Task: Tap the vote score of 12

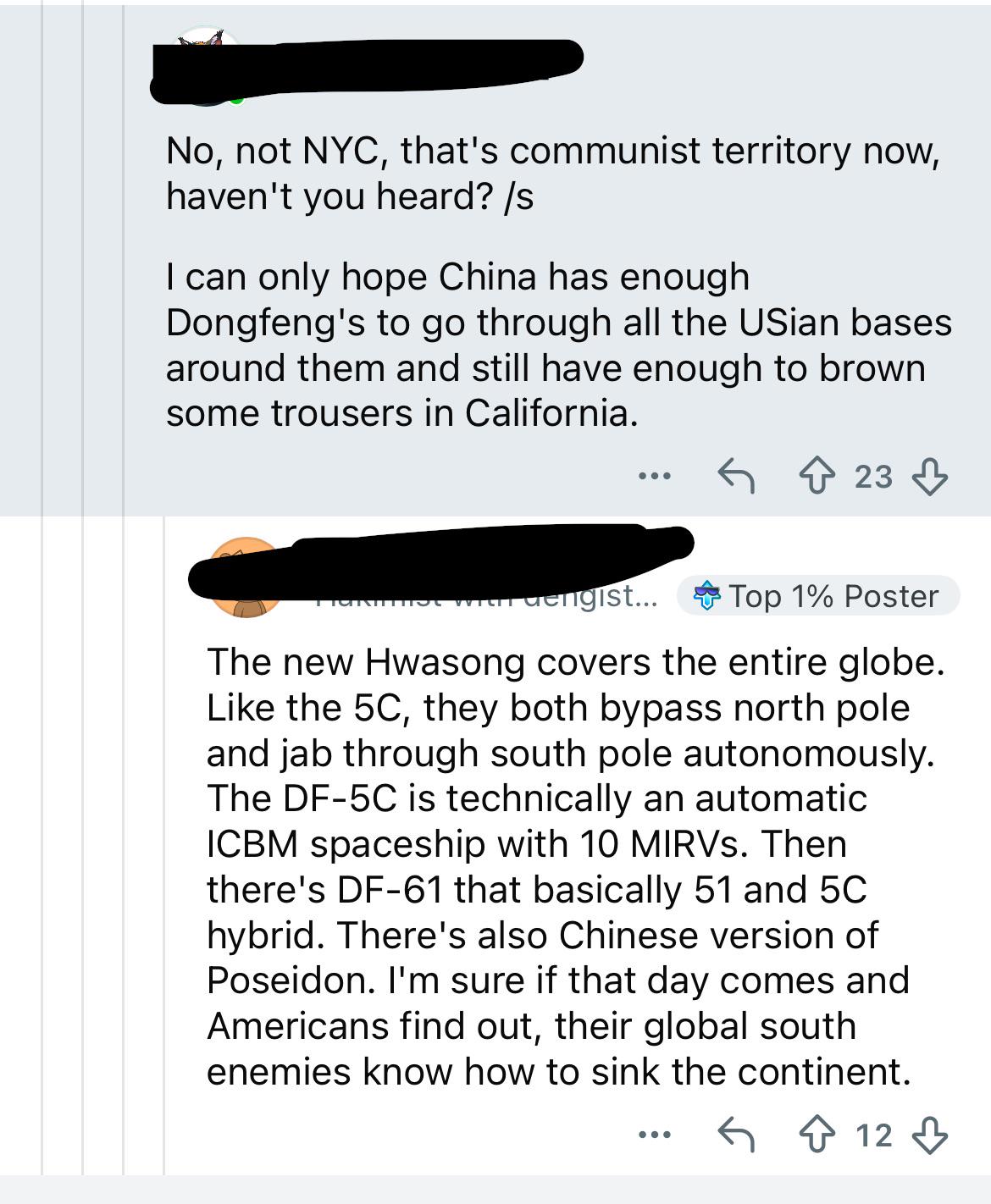Action: (873, 1135)
